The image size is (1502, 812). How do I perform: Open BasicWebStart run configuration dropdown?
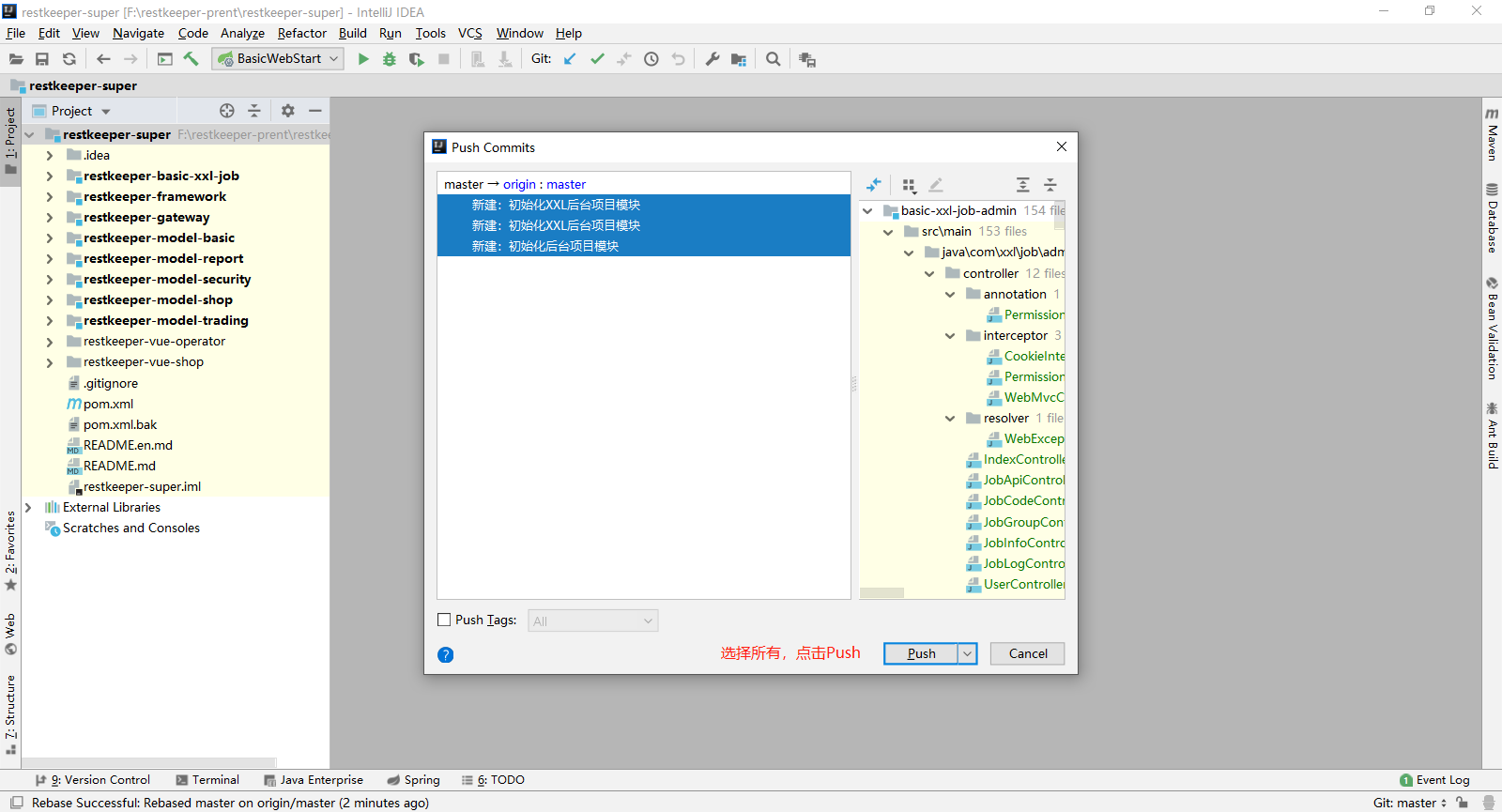(x=279, y=59)
